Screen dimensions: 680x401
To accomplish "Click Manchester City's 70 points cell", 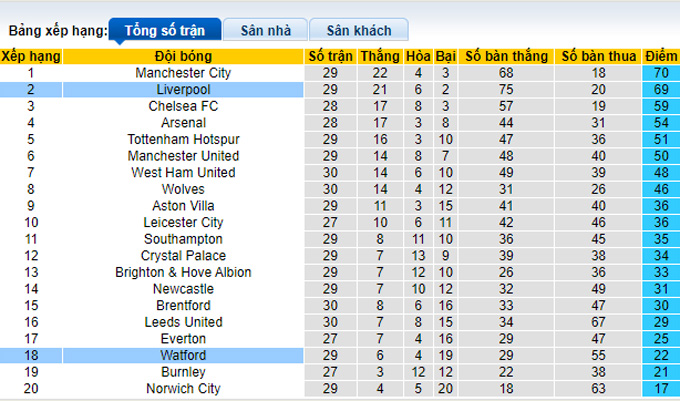I will click(x=661, y=73).
